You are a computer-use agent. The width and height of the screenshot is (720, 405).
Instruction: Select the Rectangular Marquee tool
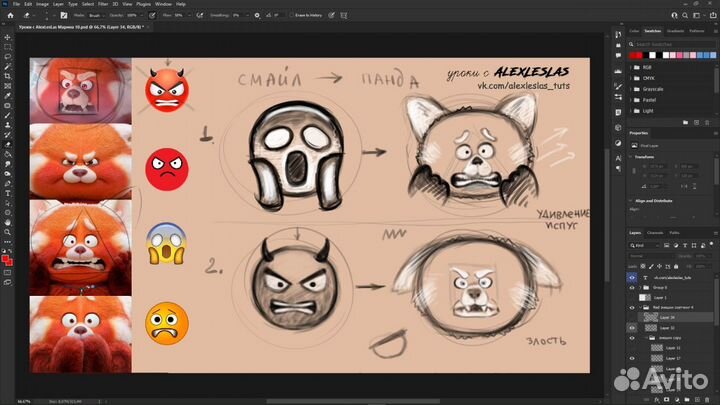pyautogui.click(x=7, y=47)
